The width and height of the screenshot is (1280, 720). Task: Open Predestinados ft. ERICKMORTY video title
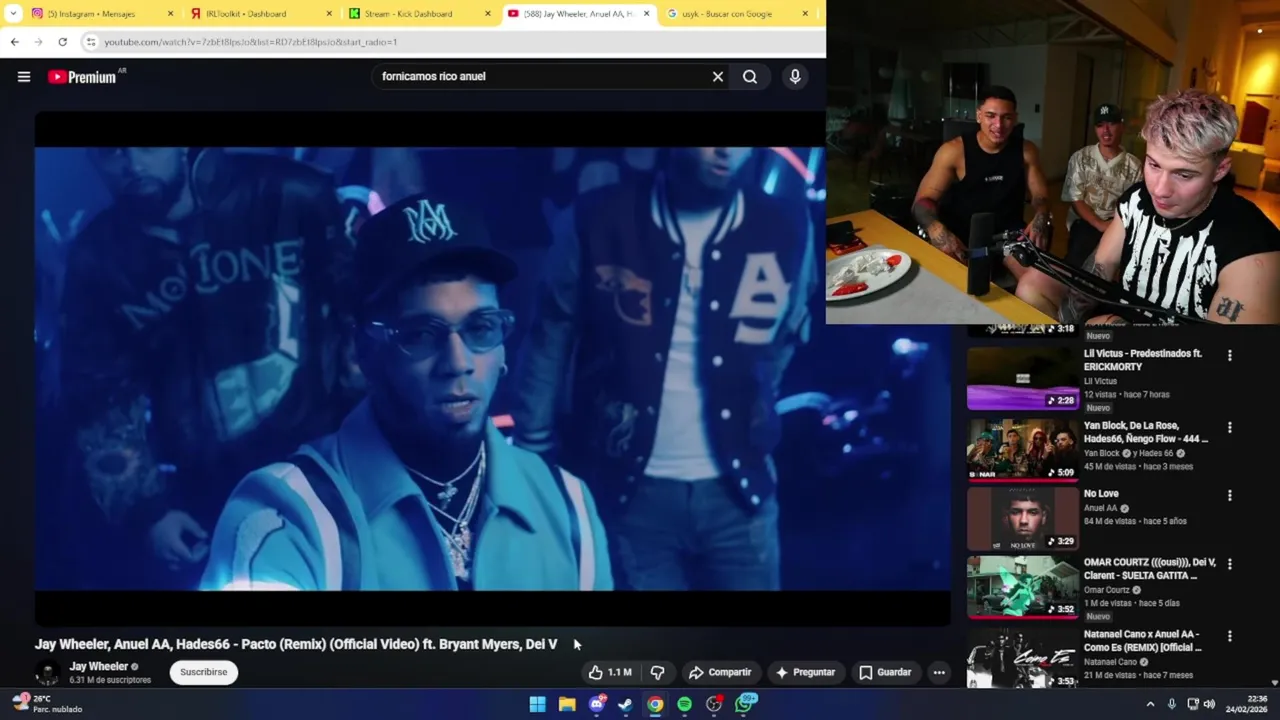click(x=1143, y=360)
